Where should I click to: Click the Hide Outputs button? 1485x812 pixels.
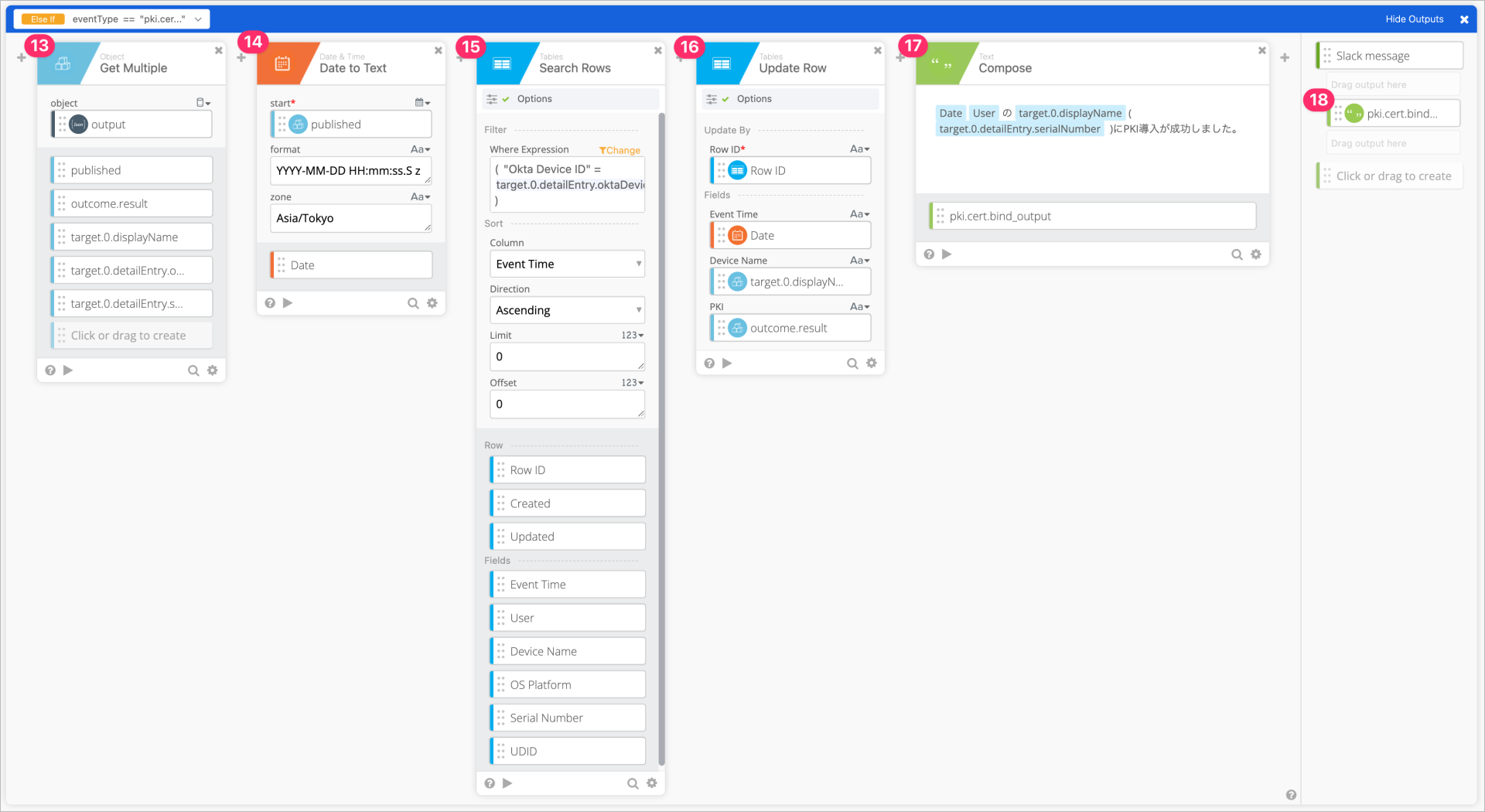pos(1414,19)
